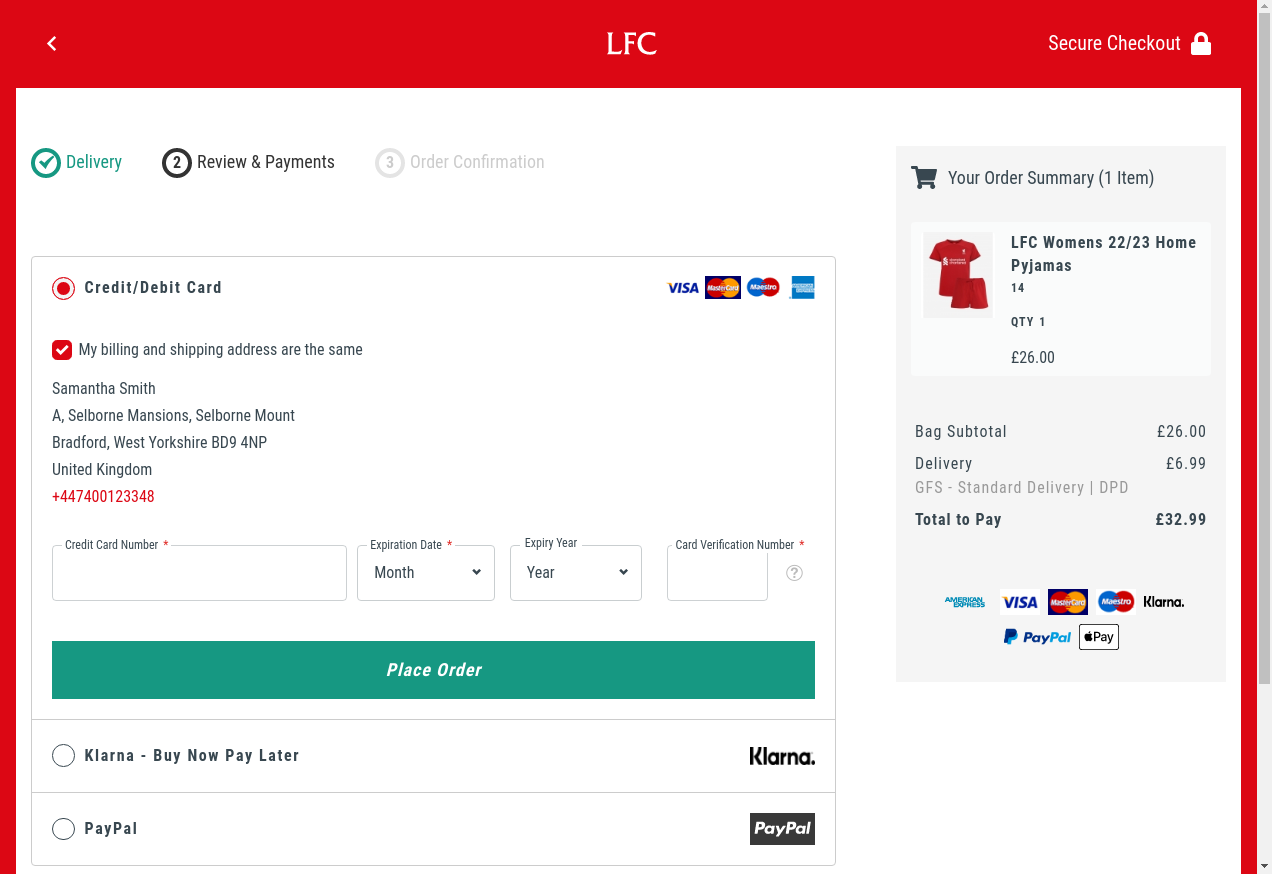
Task: Click the shopping cart icon in Order Summary
Action: [924, 178]
